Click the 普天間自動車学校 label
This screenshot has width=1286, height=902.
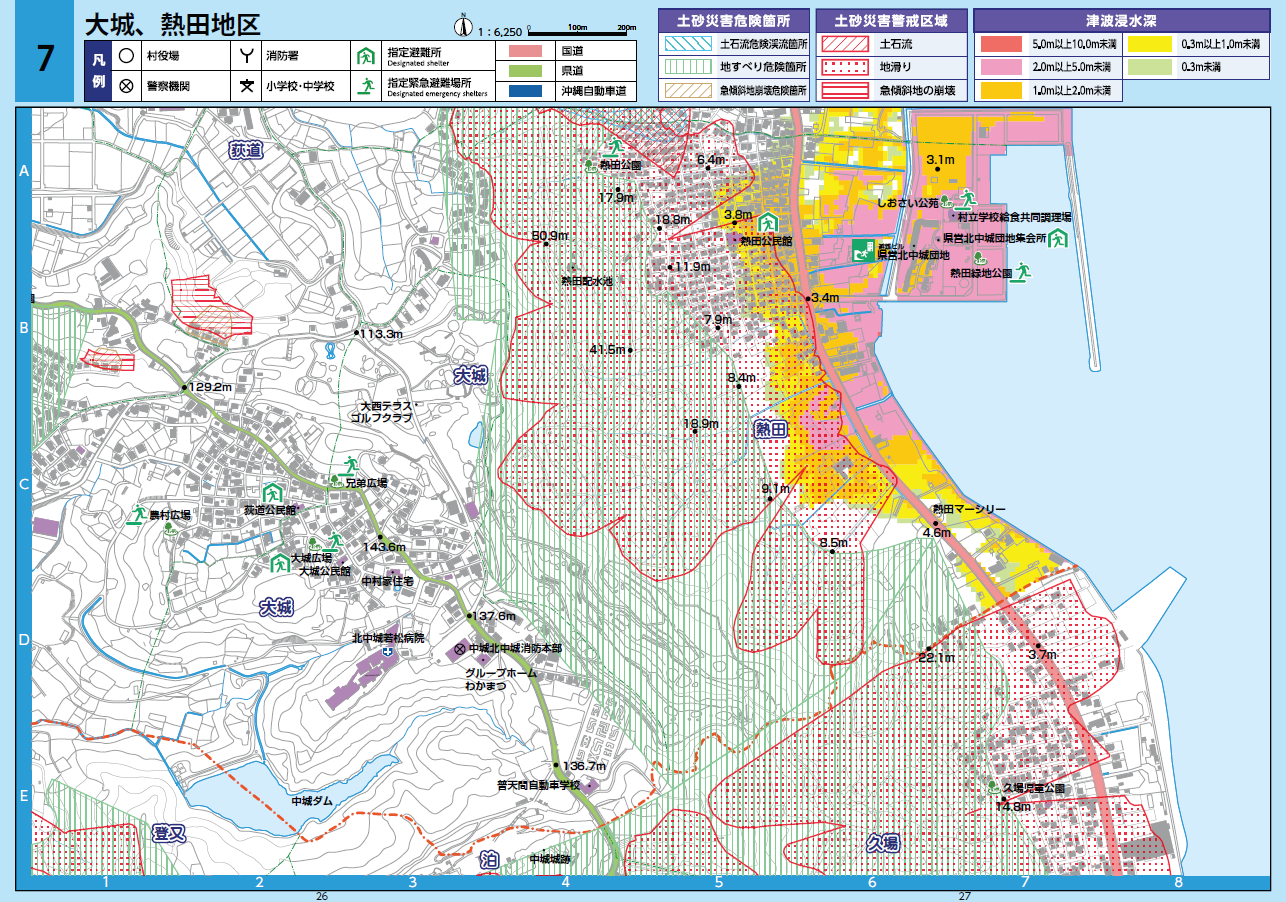pos(539,785)
